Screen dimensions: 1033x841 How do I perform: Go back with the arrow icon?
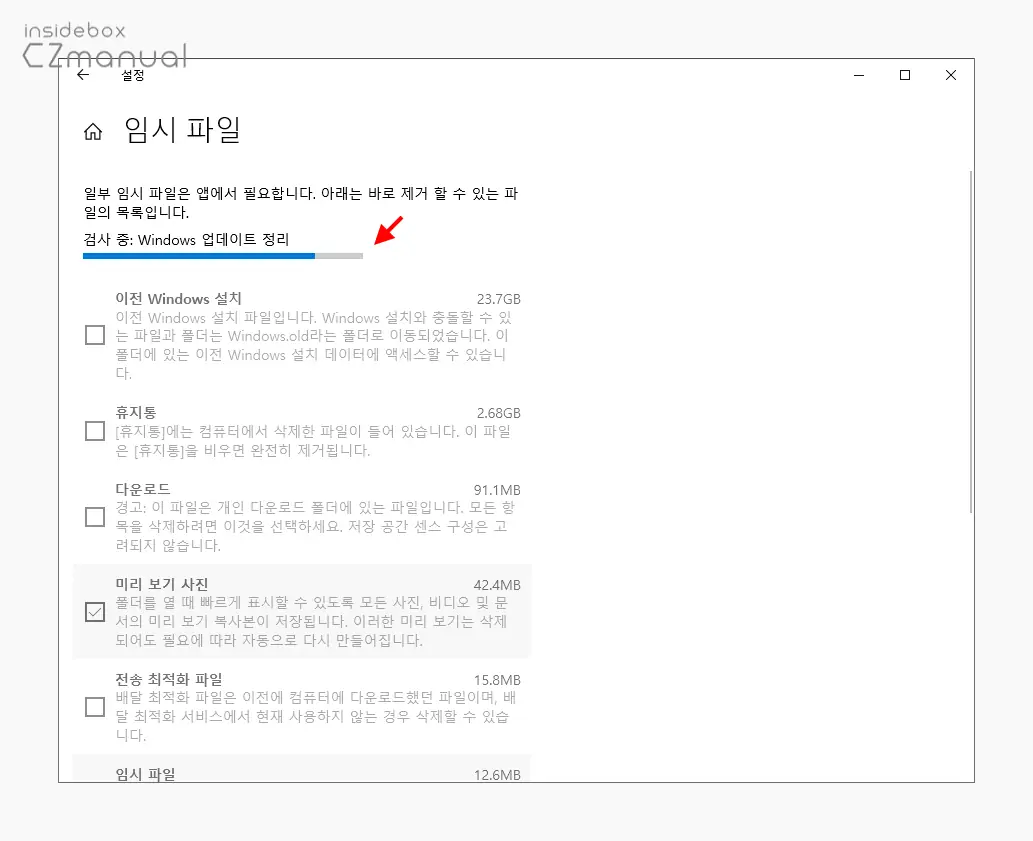[83, 74]
